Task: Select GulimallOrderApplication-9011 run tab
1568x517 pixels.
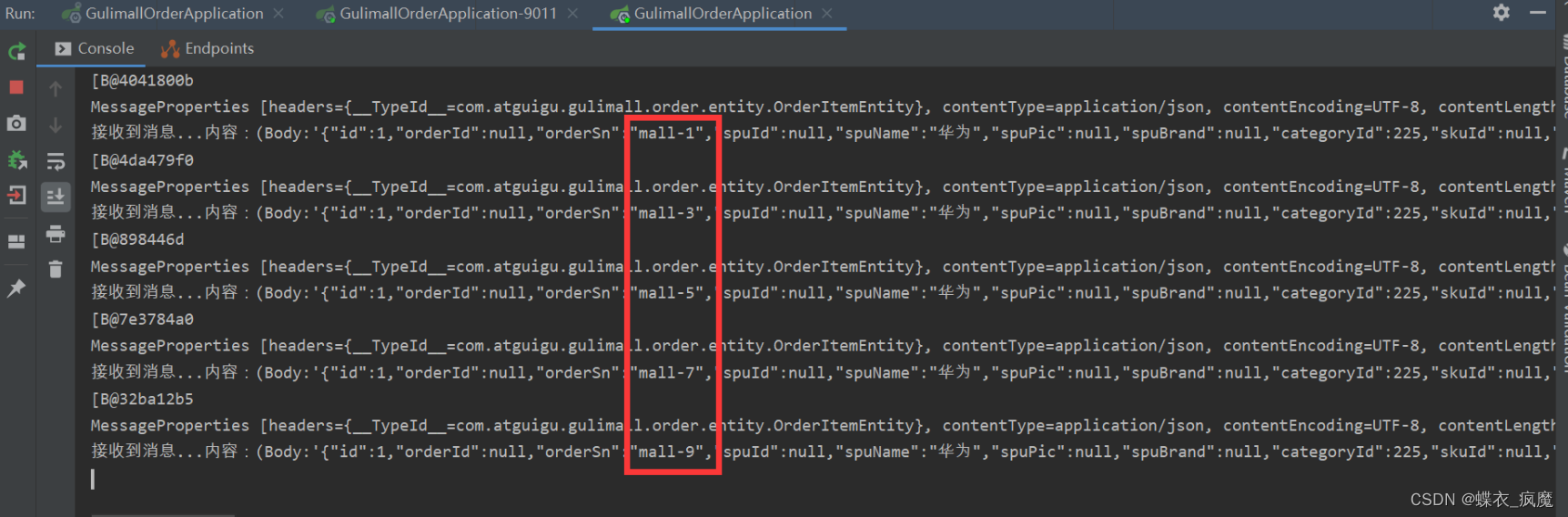Action: [438, 14]
